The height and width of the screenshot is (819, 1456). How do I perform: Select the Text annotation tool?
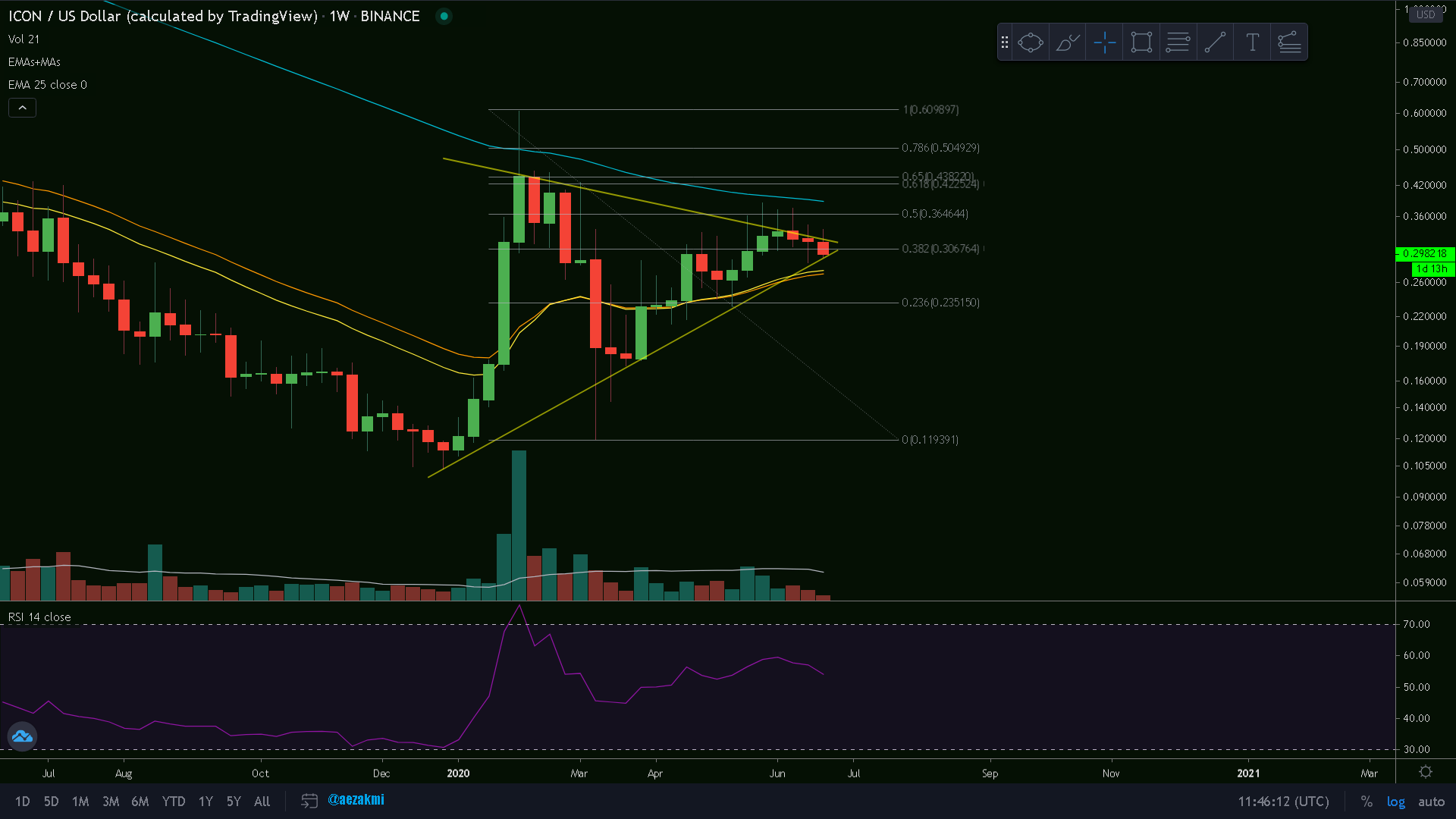pyautogui.click(x=1252, y=42)
